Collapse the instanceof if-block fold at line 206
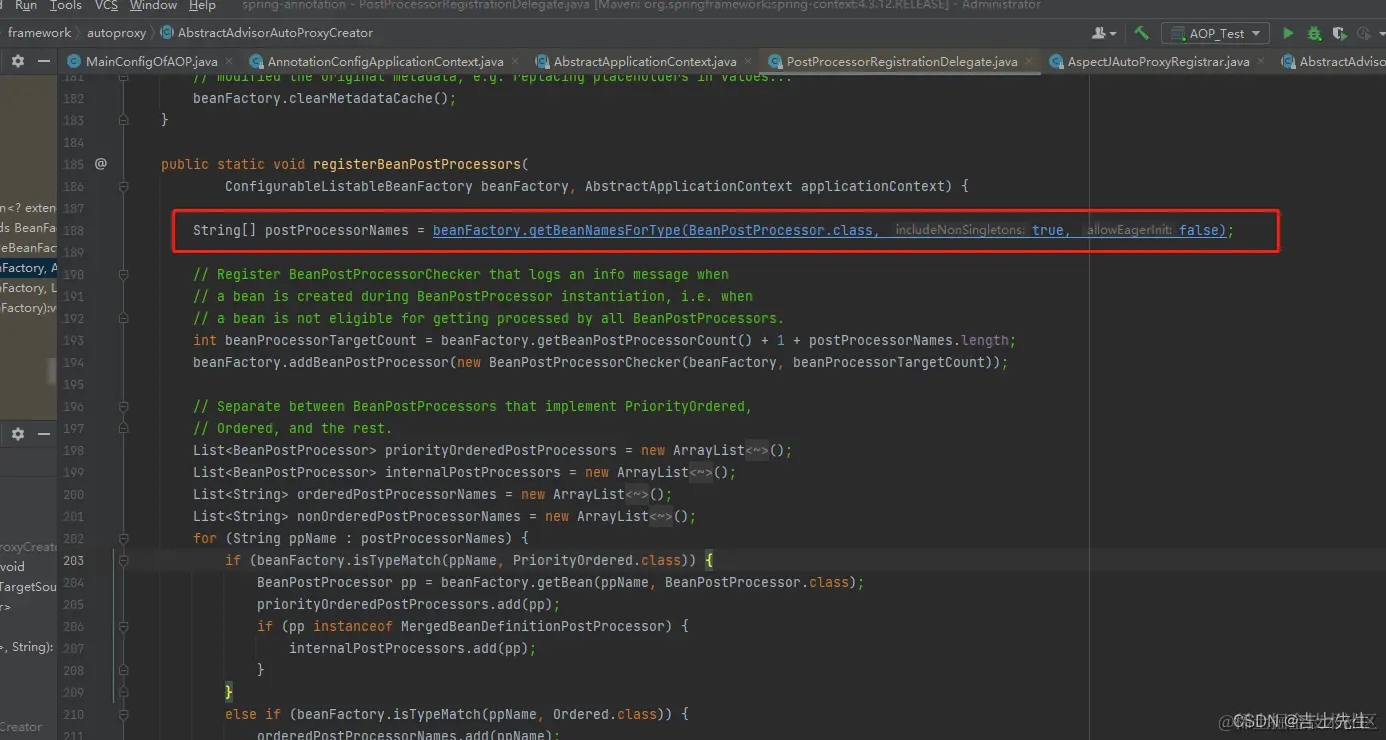This screenshot has height=740, width=1386. (124, 626)
